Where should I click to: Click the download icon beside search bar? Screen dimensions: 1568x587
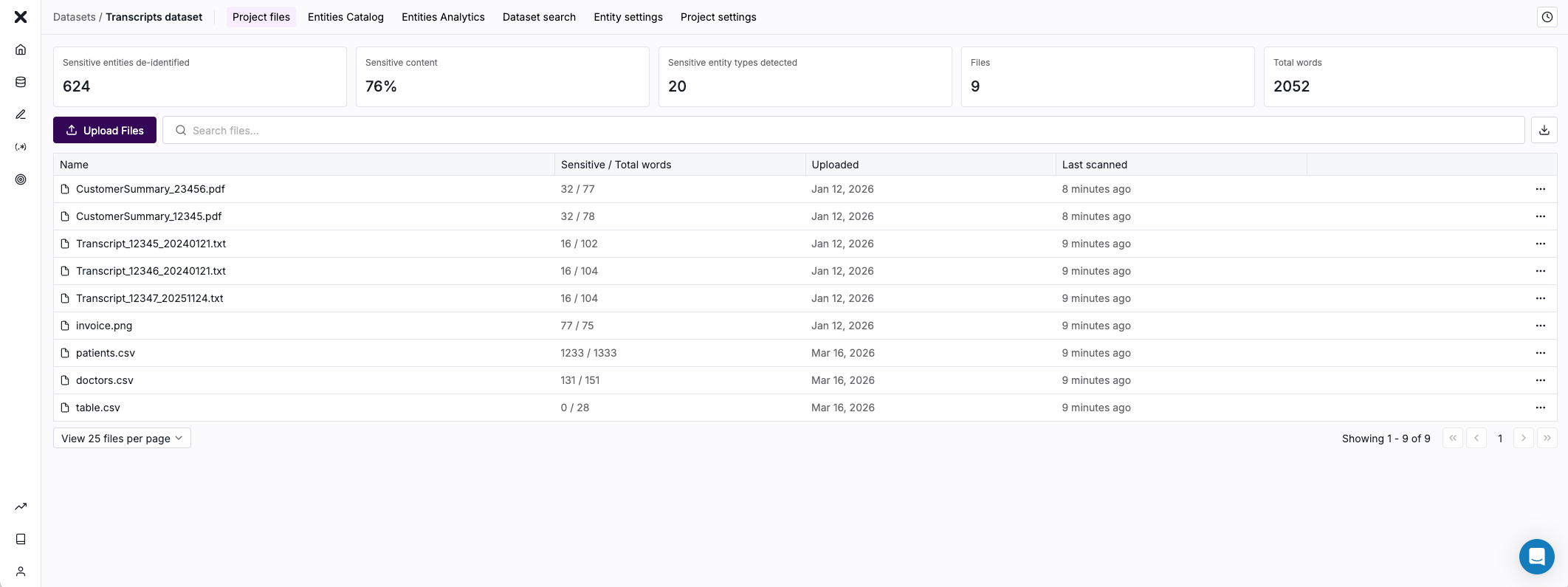point(1544,130)
